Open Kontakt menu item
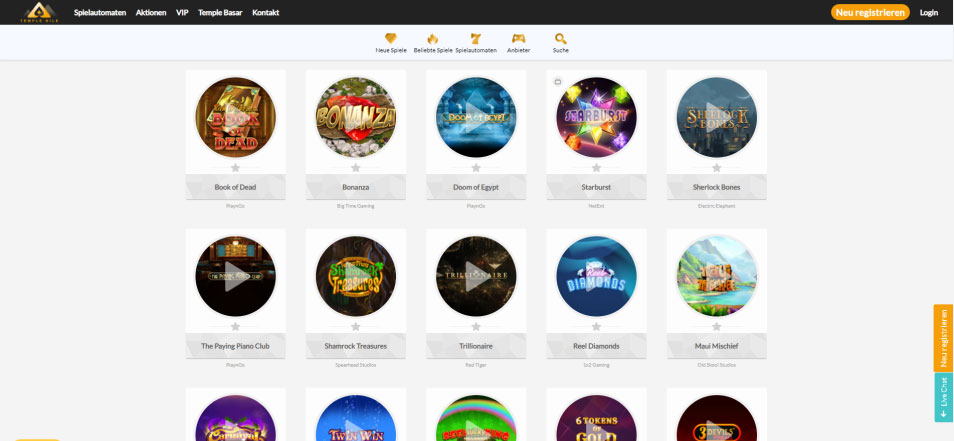Viewport: 954px width, 441px height. (266, 12)
